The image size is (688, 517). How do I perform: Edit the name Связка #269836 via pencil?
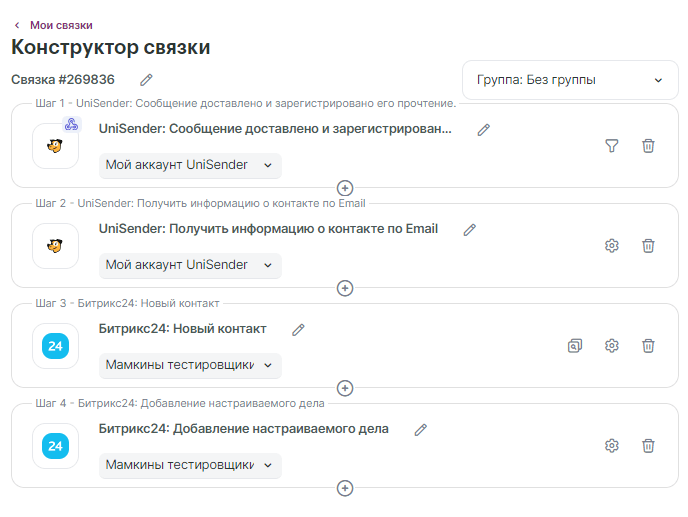(x=146, y=80)
